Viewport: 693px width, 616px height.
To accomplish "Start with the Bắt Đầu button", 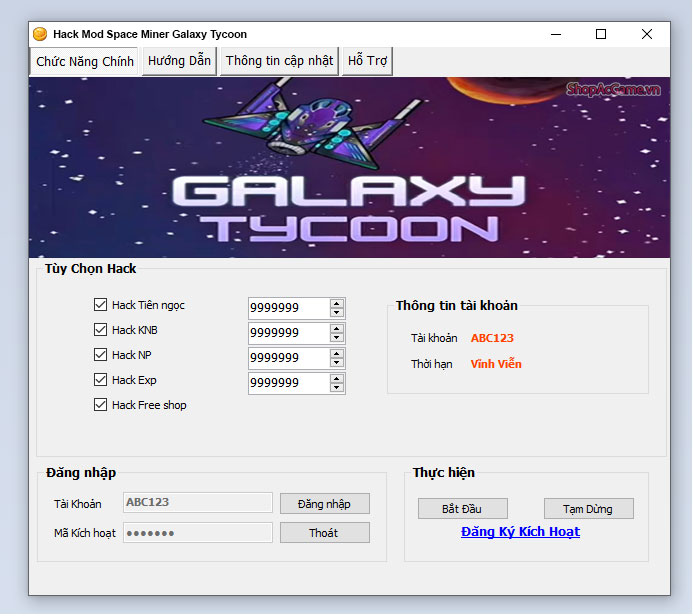I will 462,509.
